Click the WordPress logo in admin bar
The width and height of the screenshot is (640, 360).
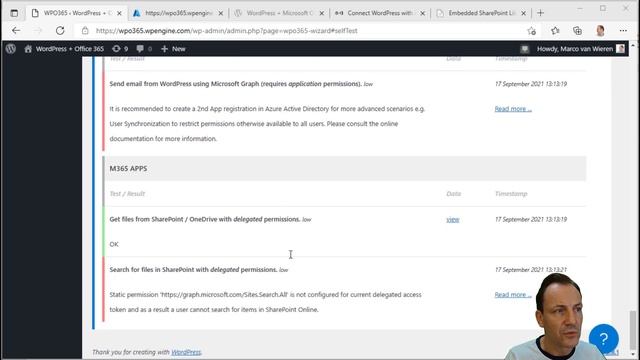click(x=11, y=49)
